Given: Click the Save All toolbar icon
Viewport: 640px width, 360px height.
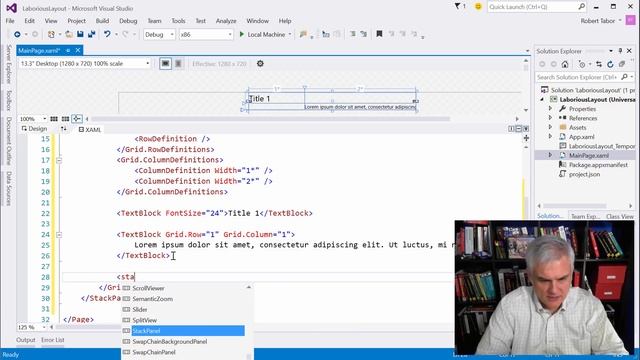Looking at the screenshot, I should point(91,34).
